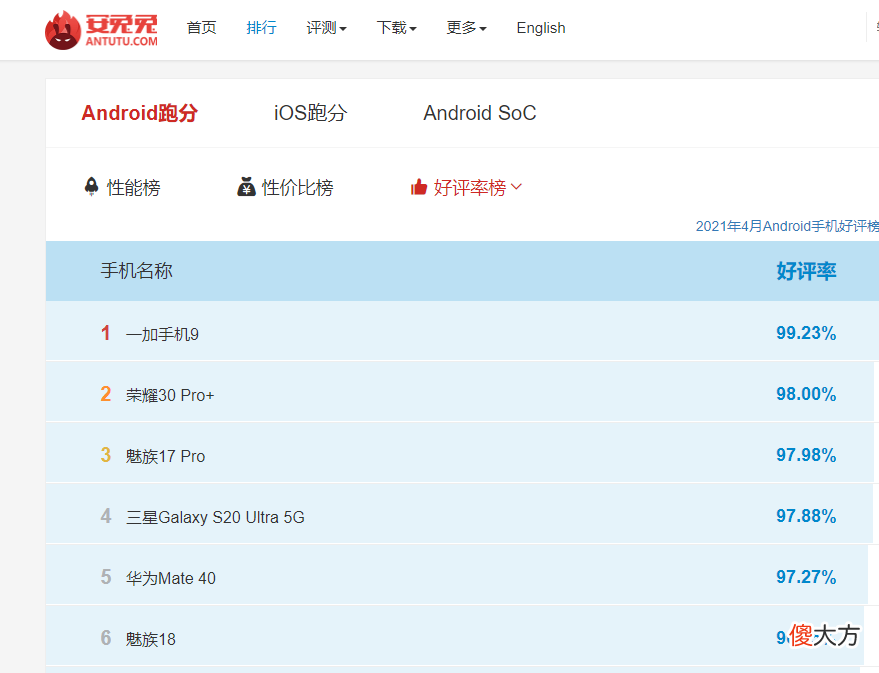The image size is (879, 673).
Task: Click rank number 1 in the list
Action: (105, 333)
